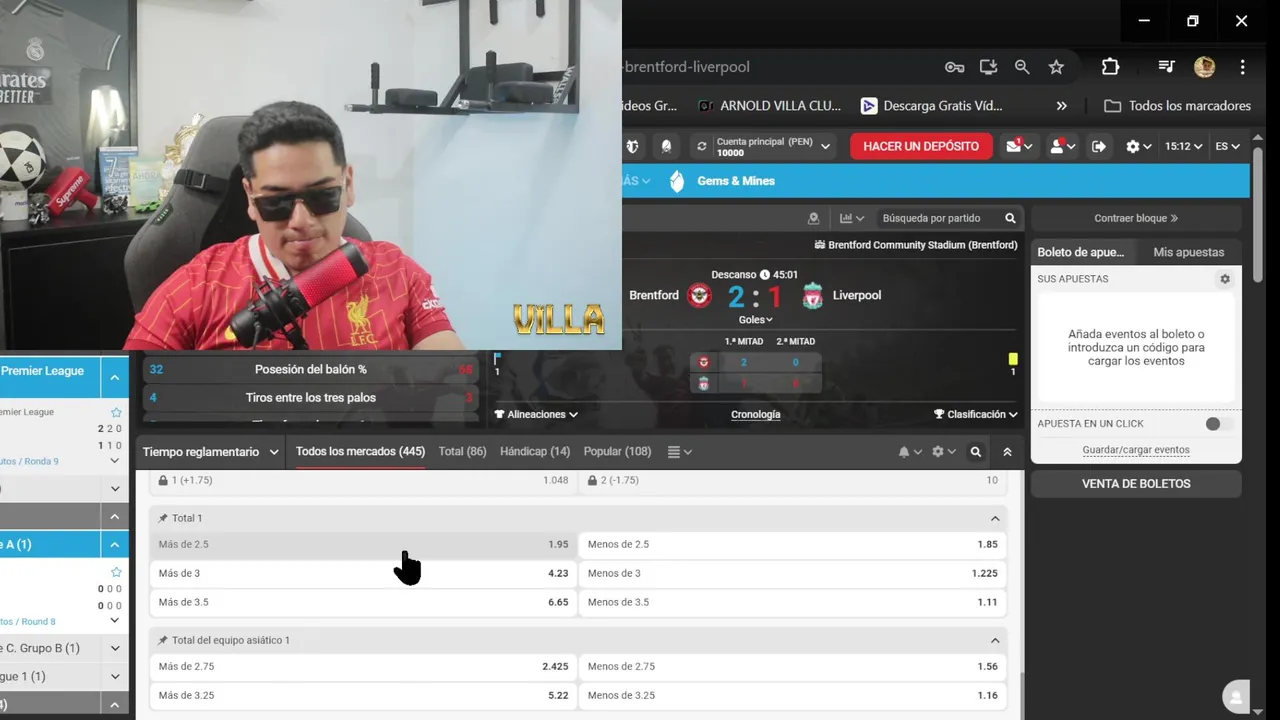Click the markets search magnifier button
The width and height of the screenshot is (1280, 720).
point(976,452)
